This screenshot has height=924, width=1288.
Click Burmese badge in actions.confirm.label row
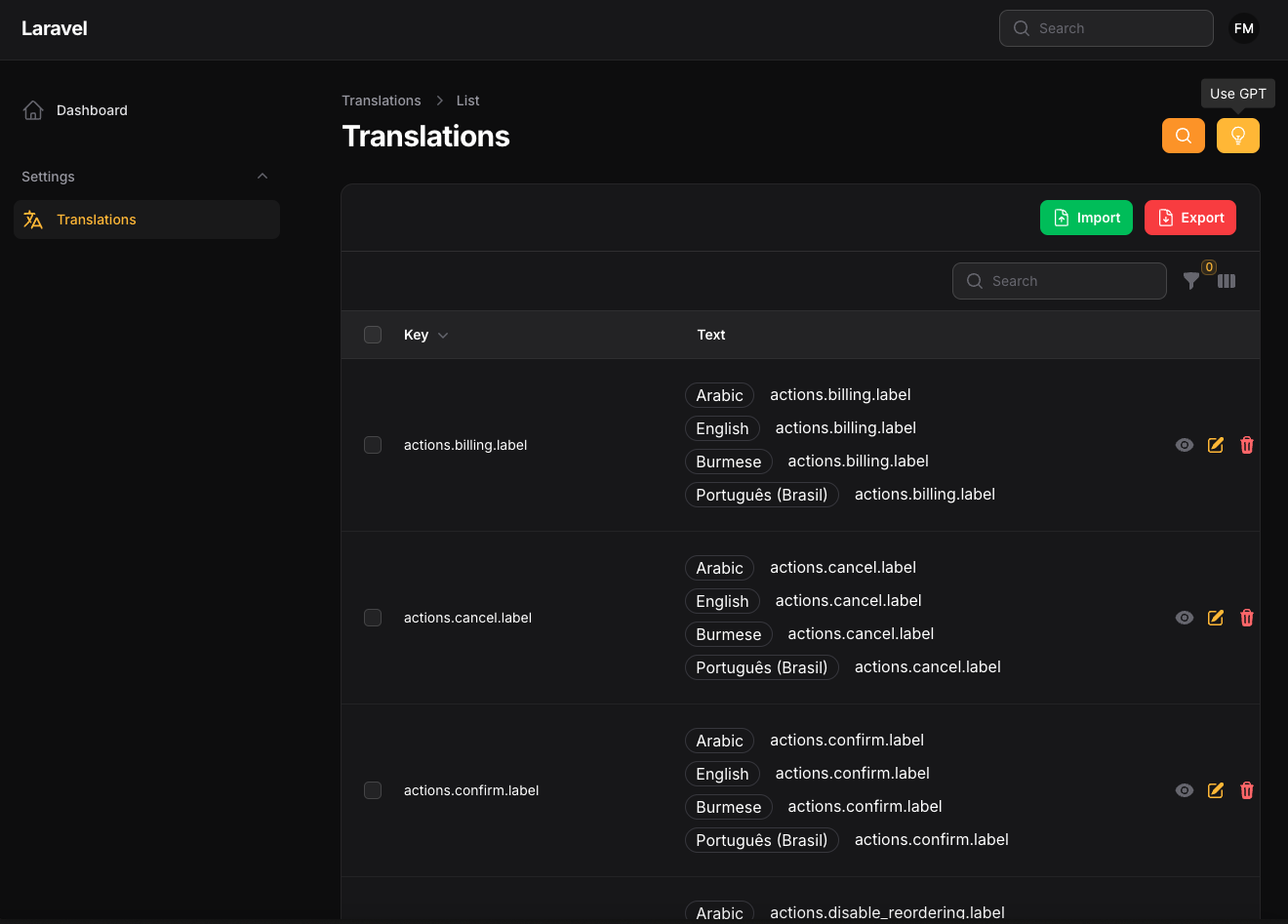click(729, 807)
